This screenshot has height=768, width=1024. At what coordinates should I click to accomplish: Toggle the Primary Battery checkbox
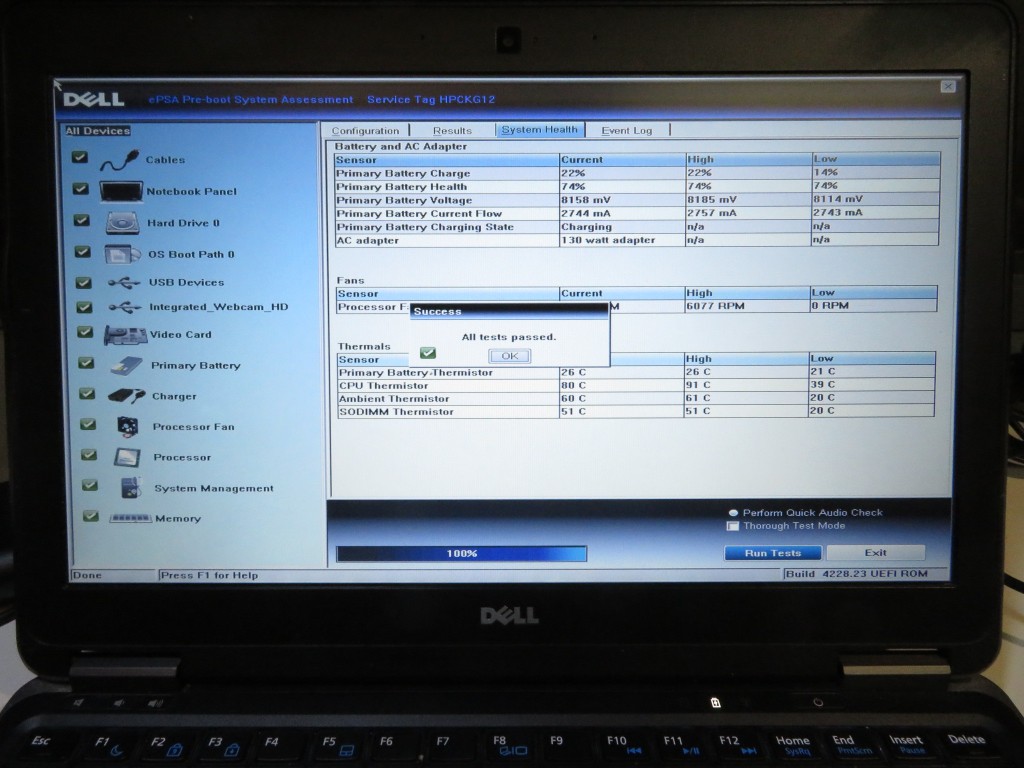pos(86,362)
